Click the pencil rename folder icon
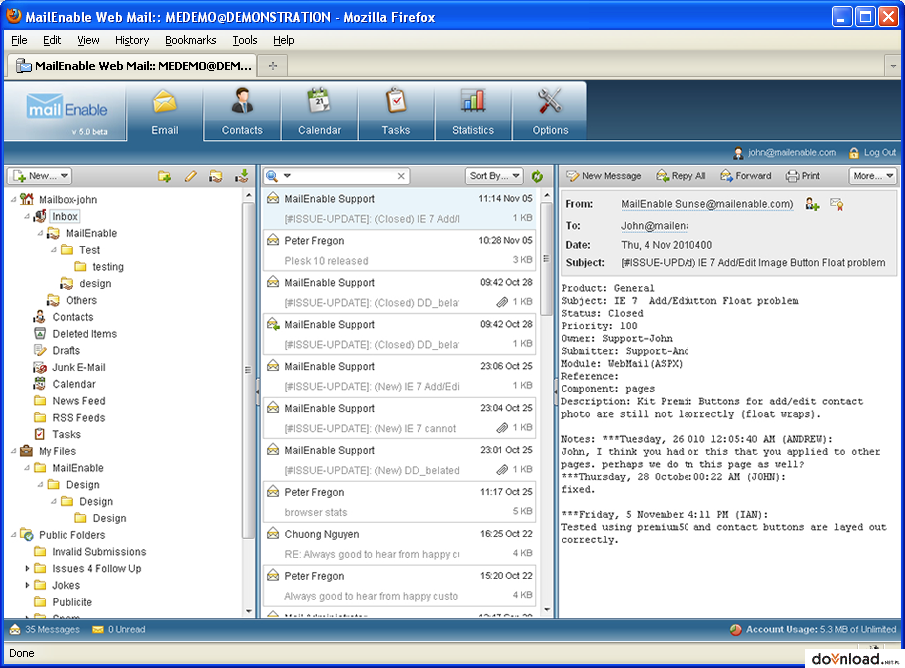 point(190,176)
